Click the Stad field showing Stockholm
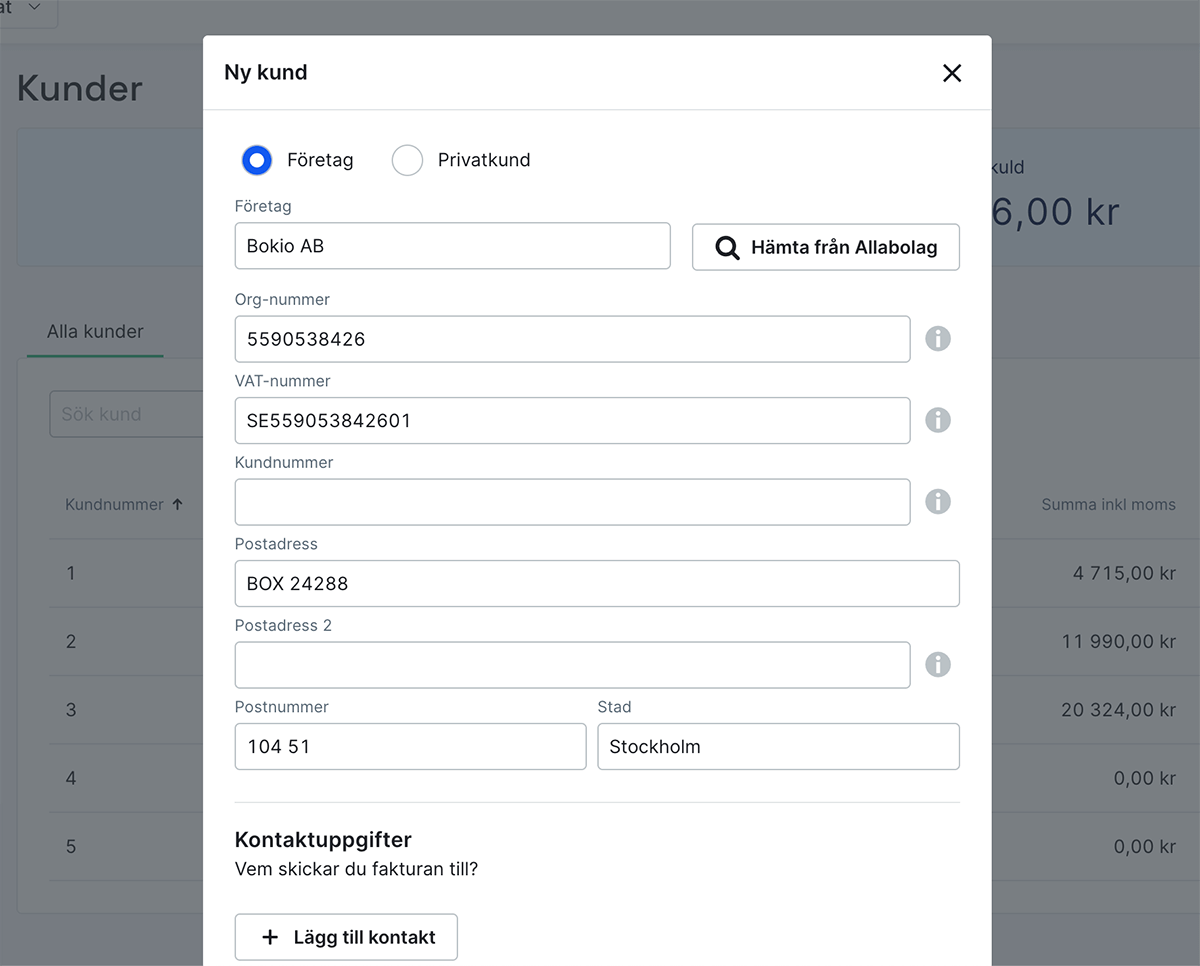This screenshot has height=966, width=1200. pyautogui.click(x=778, y=747)
